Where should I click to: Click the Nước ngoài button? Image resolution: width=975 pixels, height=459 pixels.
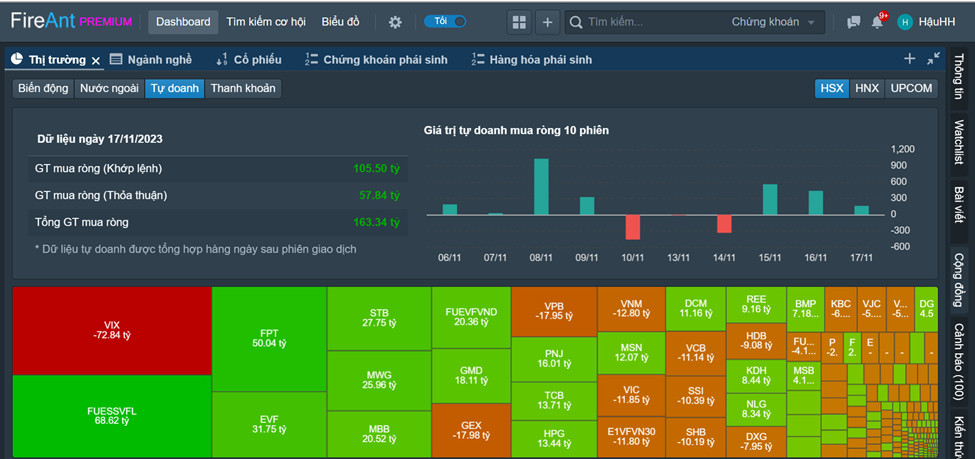click(x=109, y=88)
